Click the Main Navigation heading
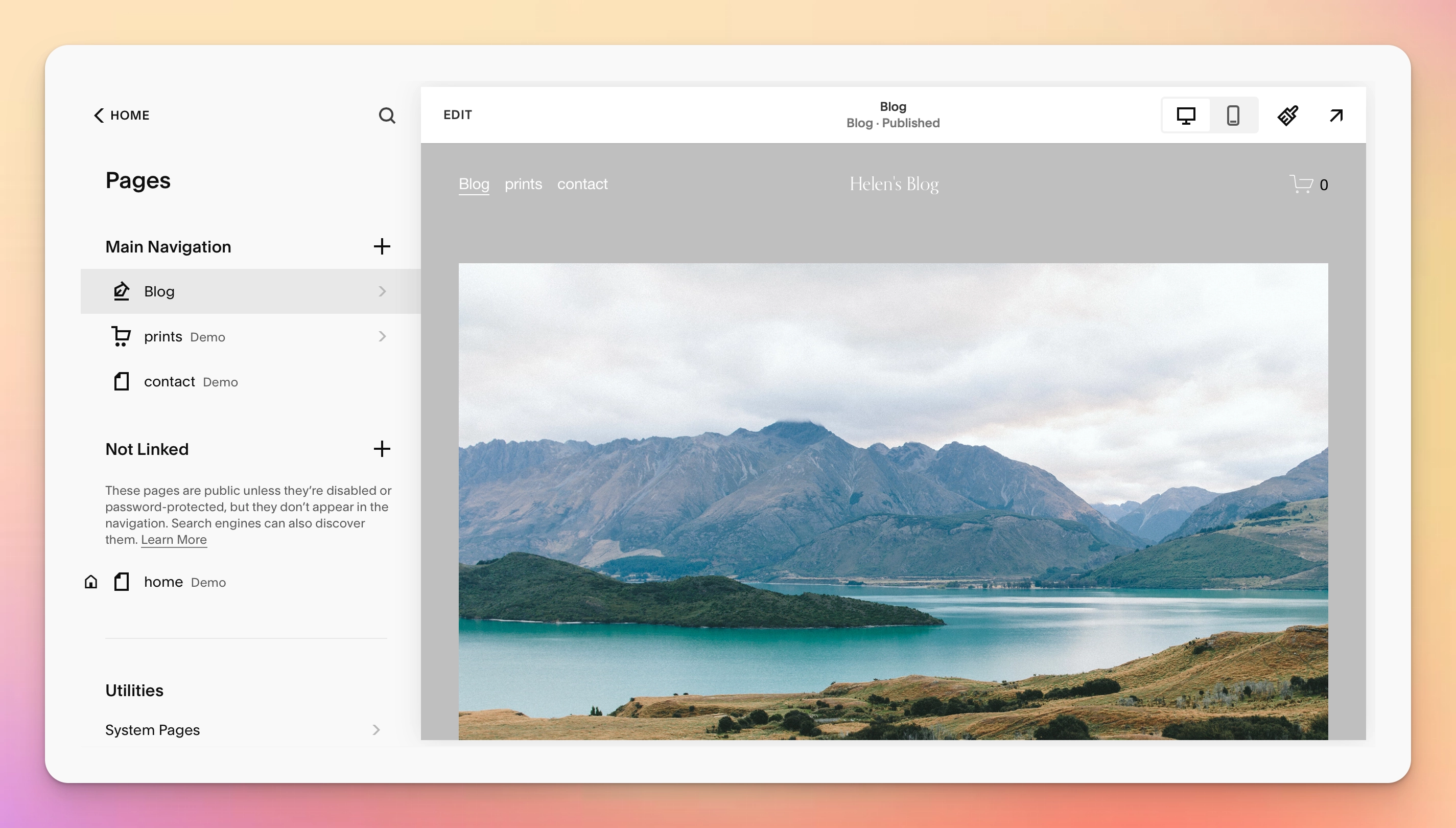Image resolution: width=1456 pixels, height=828 pixels. point(168,246)
